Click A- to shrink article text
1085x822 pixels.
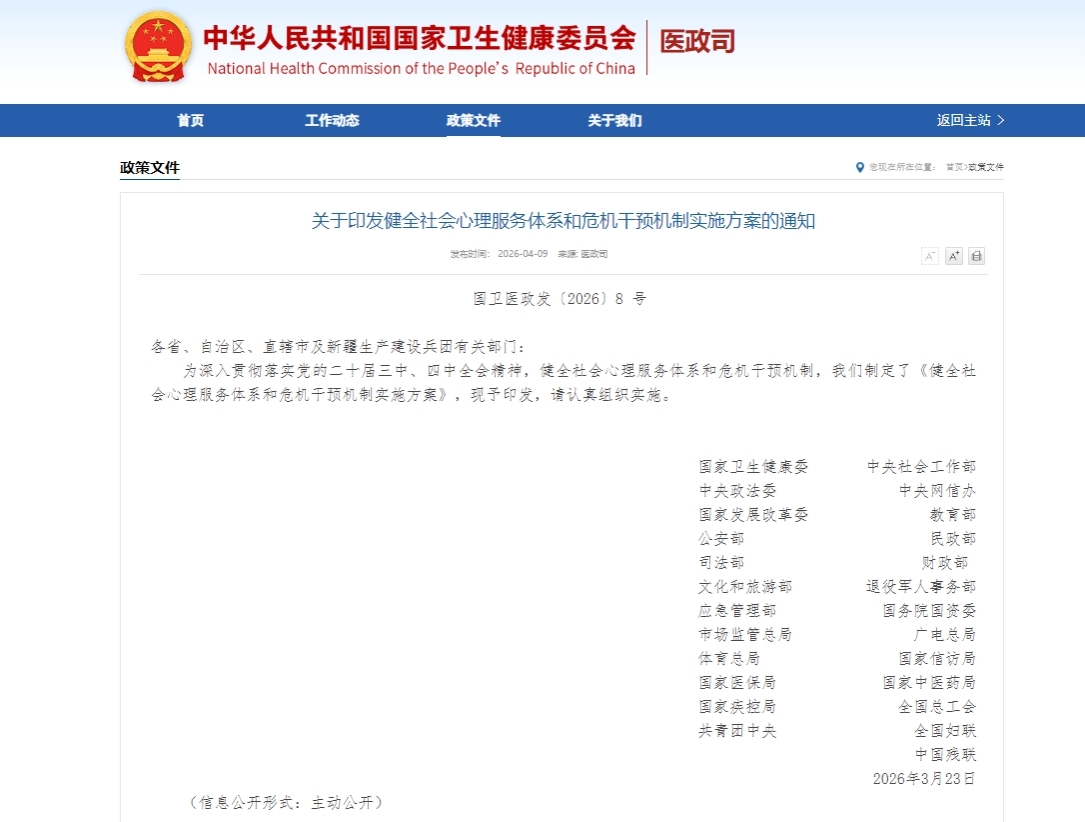tap(929, 256)
